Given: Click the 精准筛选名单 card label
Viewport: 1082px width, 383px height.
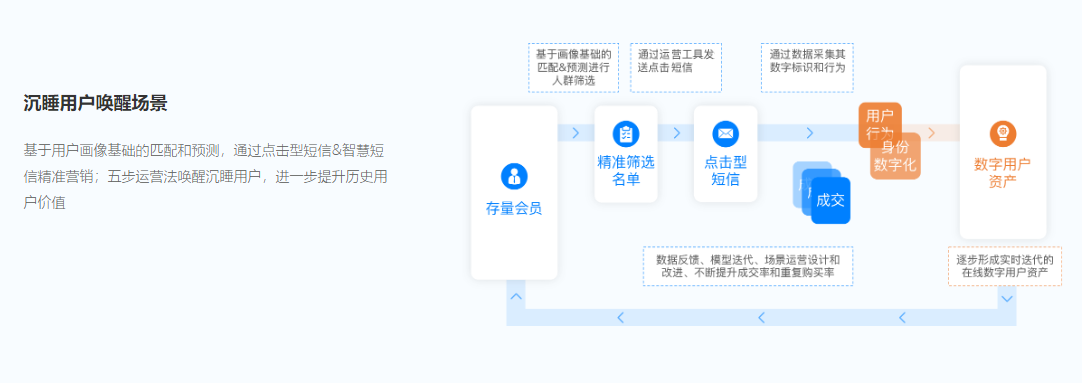Looking at the screenshot, I should (x=626, y=171).
